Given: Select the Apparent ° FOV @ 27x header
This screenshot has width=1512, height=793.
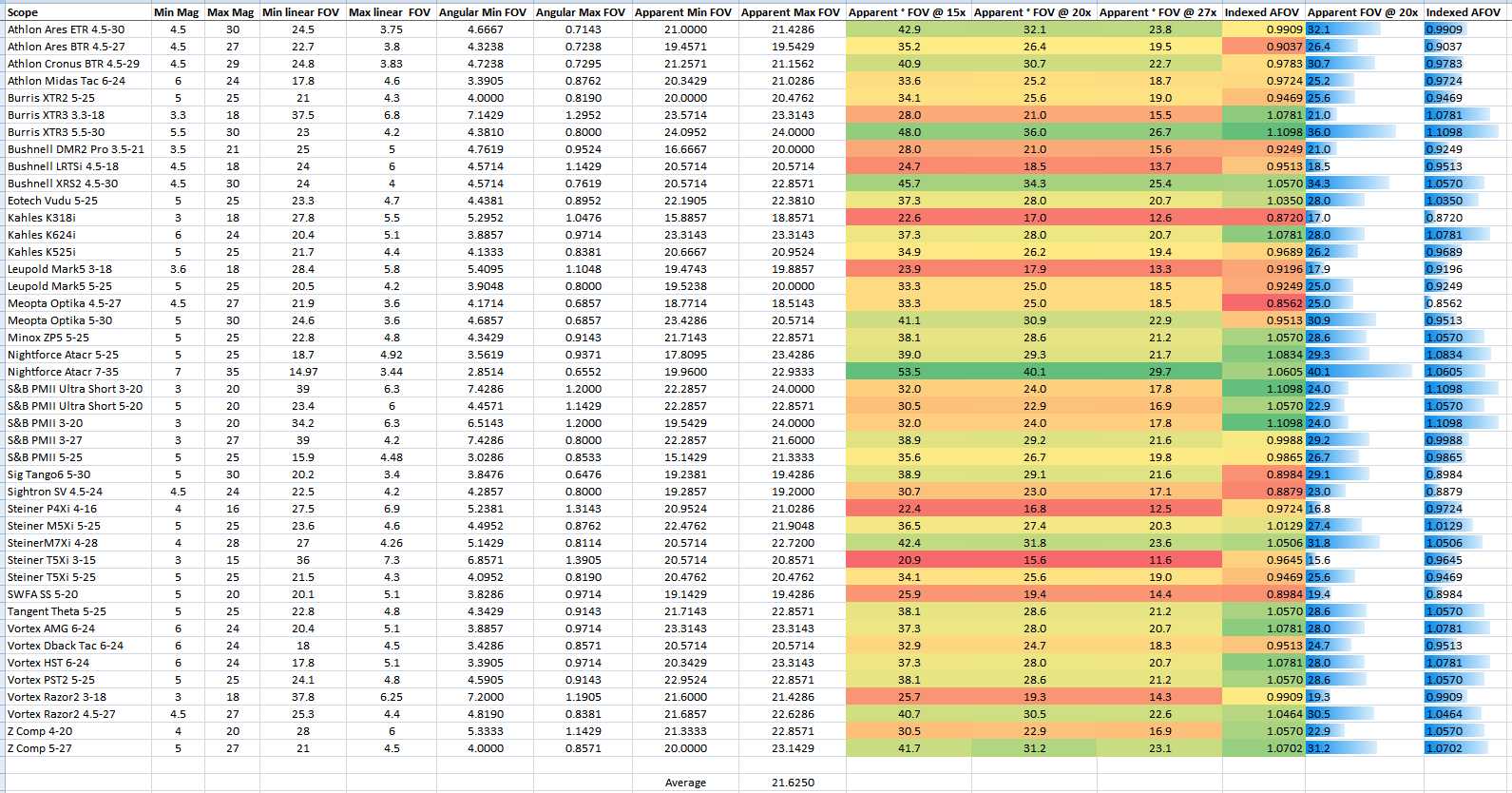Looking at the screenshot, I should click(x=1158, y=12).
